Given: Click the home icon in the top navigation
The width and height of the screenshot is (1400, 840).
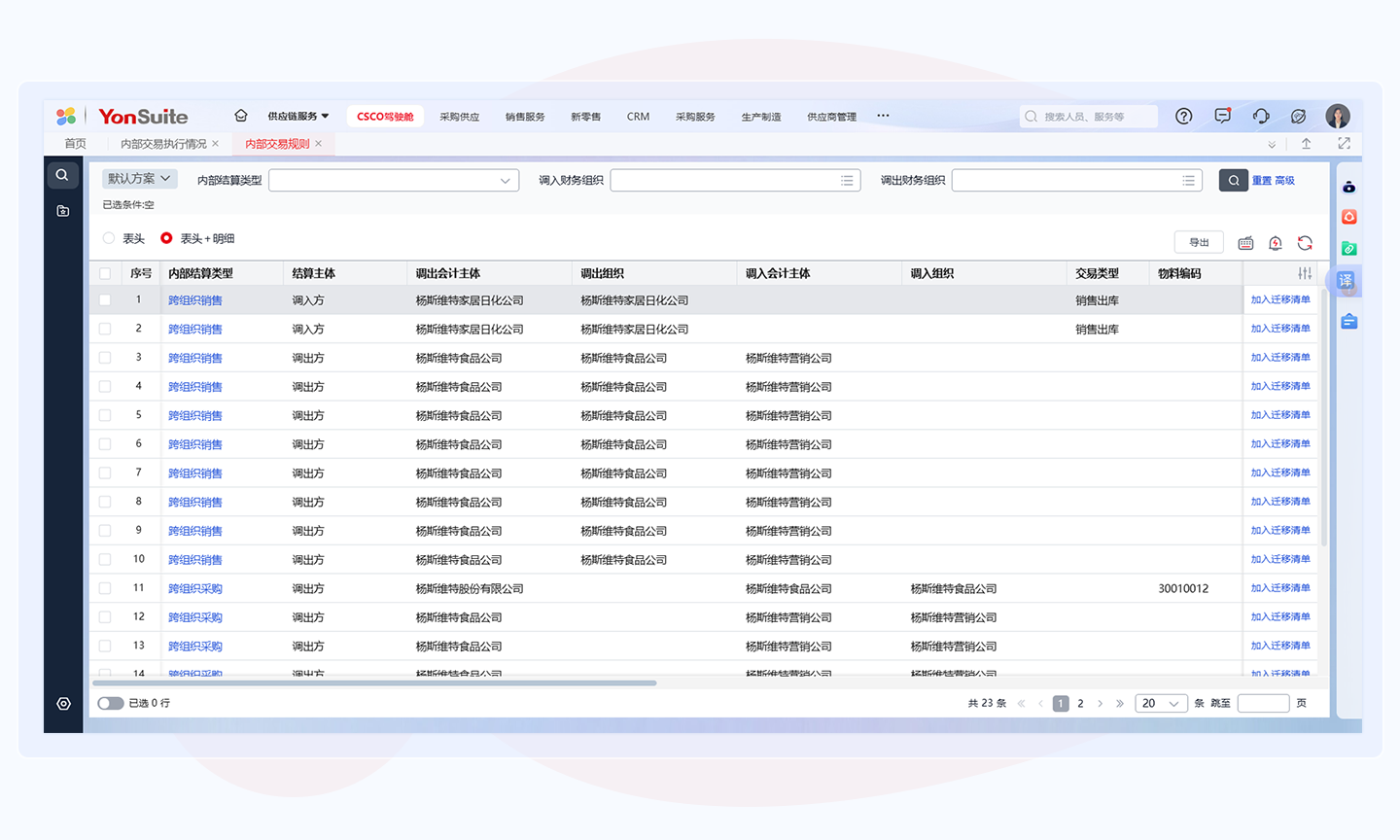Looking at the screenshot, I should point(241,116).
